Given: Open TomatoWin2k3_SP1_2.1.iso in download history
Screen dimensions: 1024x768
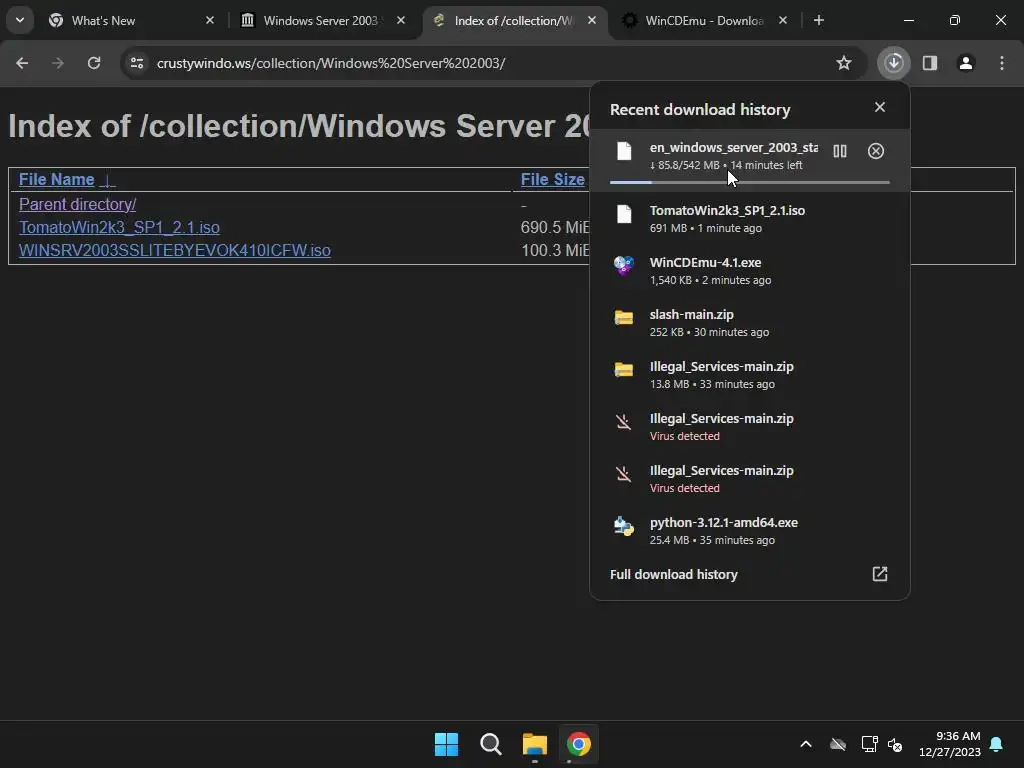Looking at the screenshot, I should click(x=750, y=218).
